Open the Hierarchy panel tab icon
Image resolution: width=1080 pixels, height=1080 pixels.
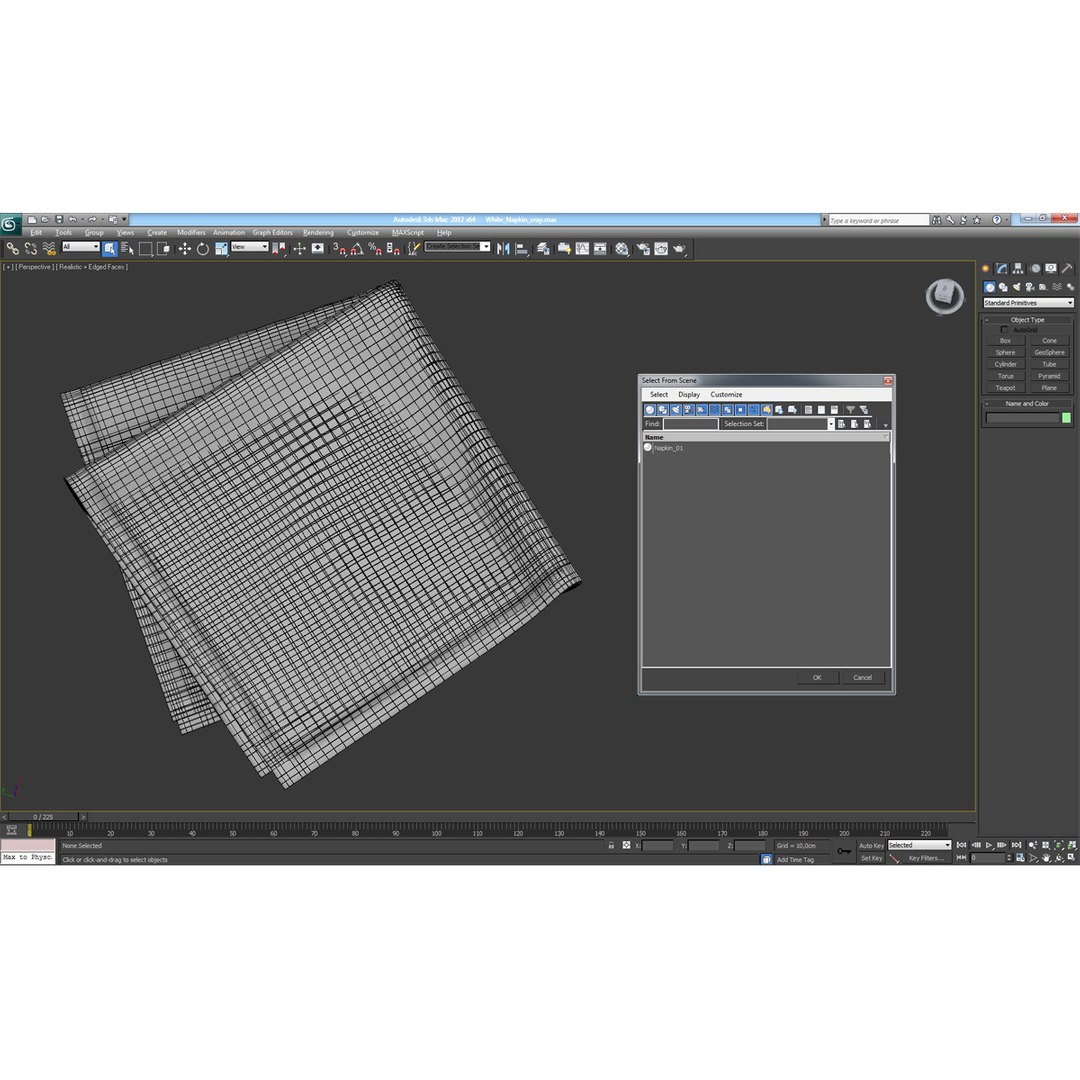point(1018,269)
